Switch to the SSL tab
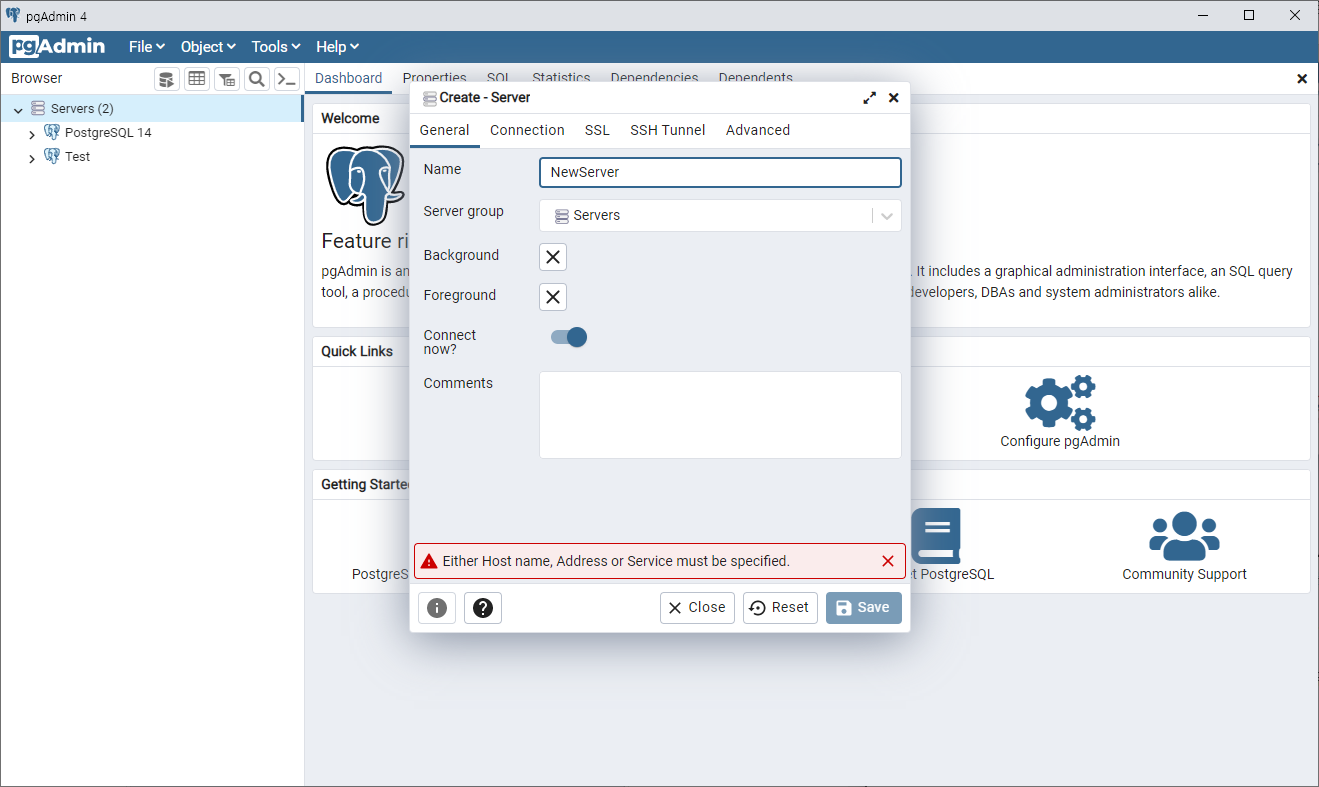 [x=597, y=130]
